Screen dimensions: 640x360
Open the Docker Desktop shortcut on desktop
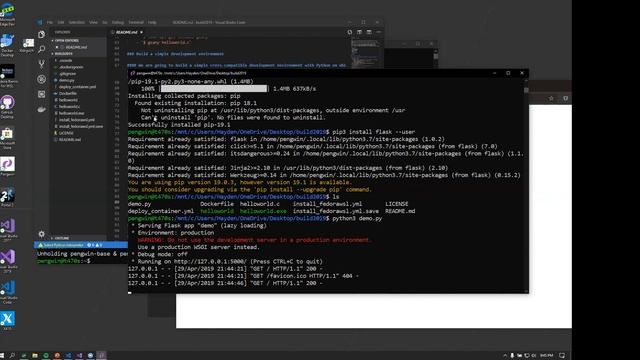7,45
